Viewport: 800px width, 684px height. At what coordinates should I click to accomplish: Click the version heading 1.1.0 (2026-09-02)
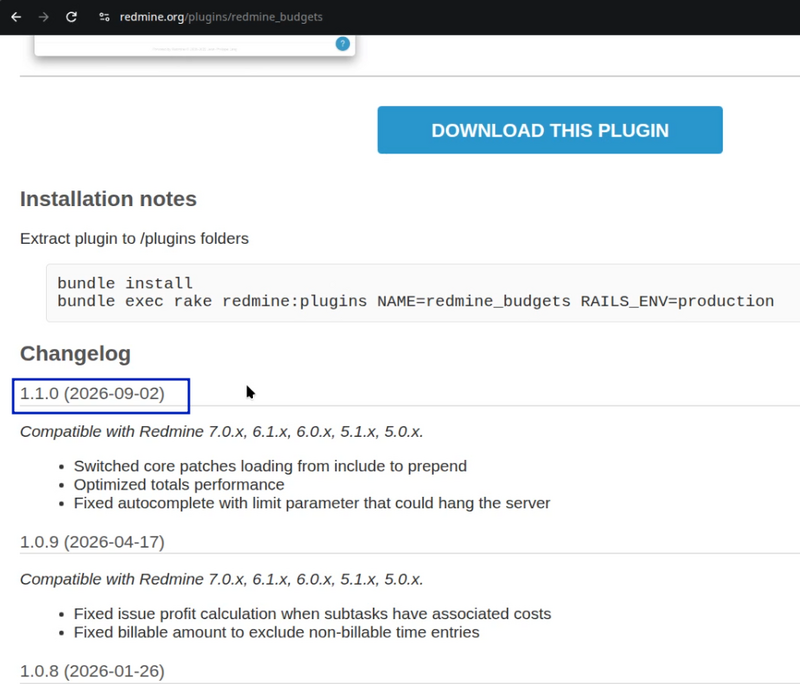[92, 394]
